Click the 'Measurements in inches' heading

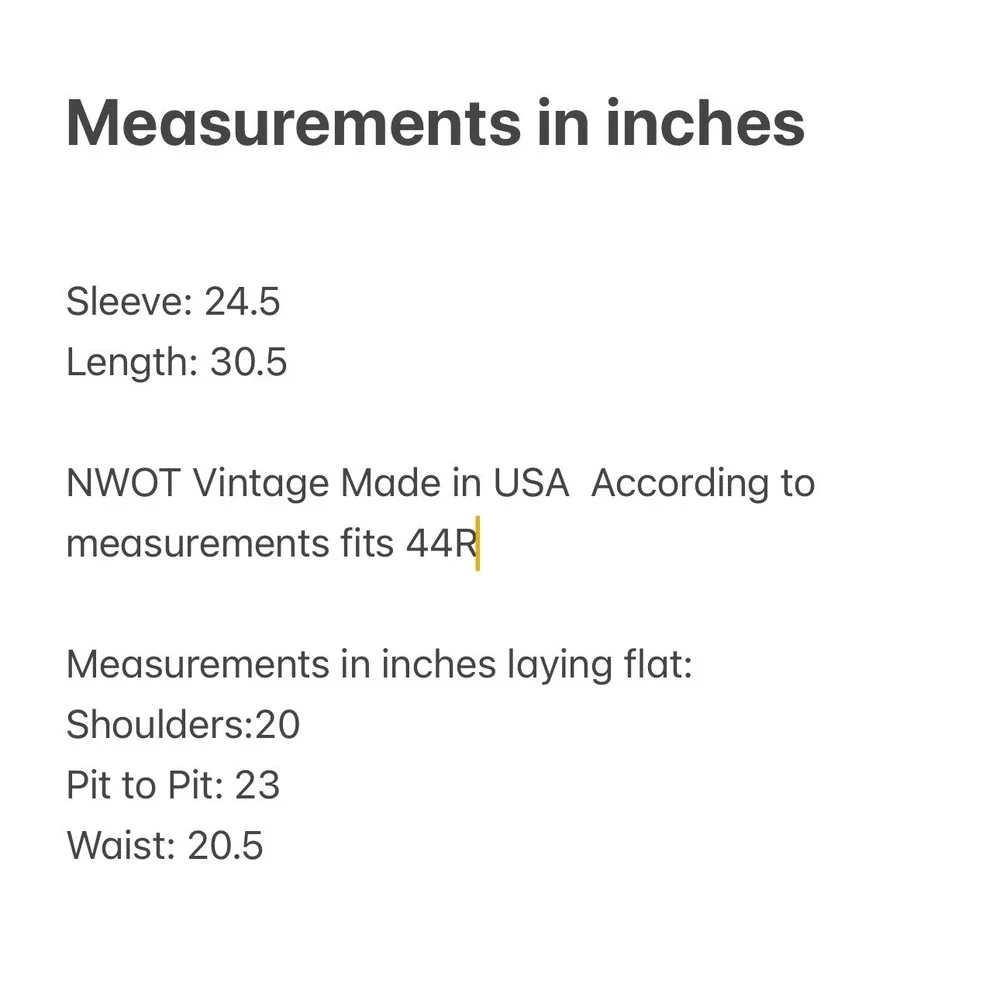(435, 124)
